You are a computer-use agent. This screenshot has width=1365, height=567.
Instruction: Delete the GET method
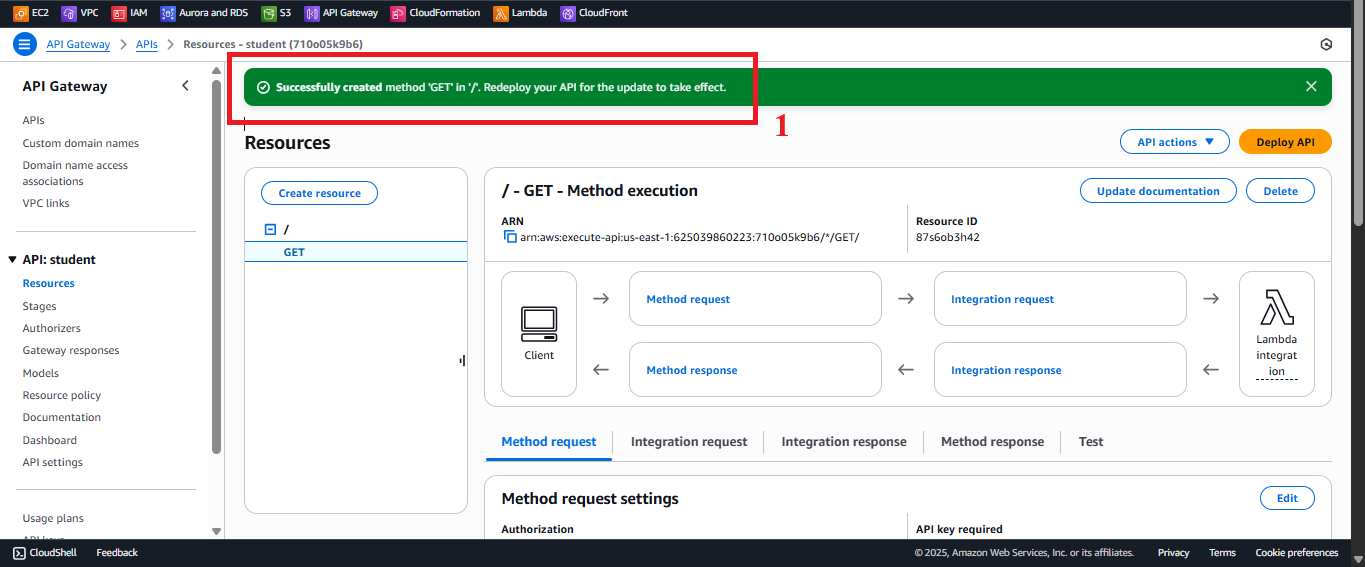(1280, 191)
